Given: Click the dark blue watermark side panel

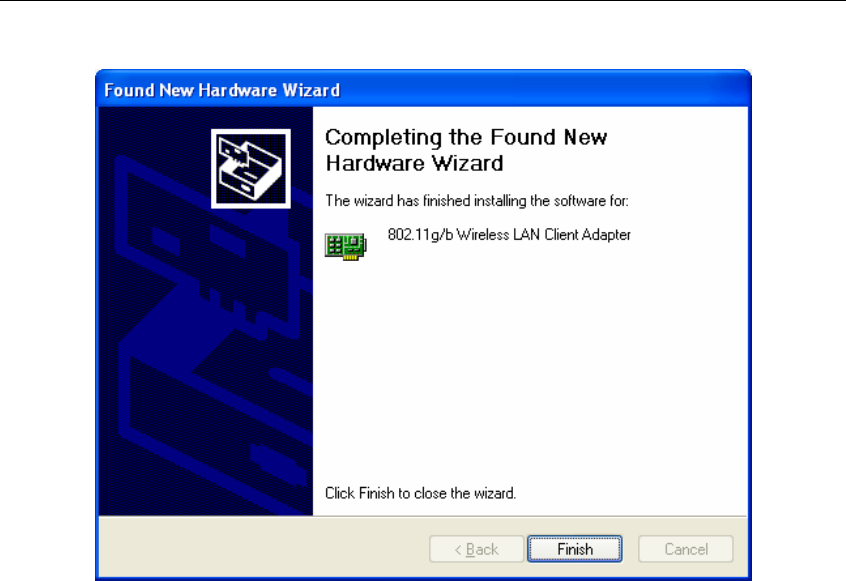Looking at the screenshot, I should 205,311.
